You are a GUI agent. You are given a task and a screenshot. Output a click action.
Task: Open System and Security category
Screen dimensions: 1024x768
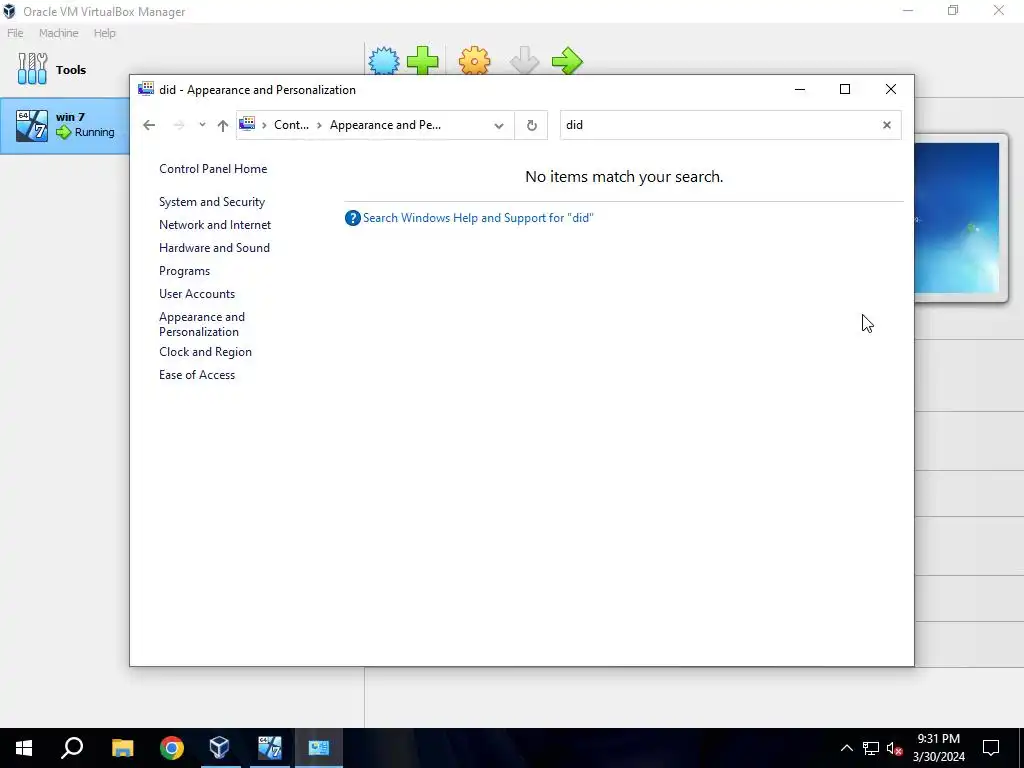[212, 202]
